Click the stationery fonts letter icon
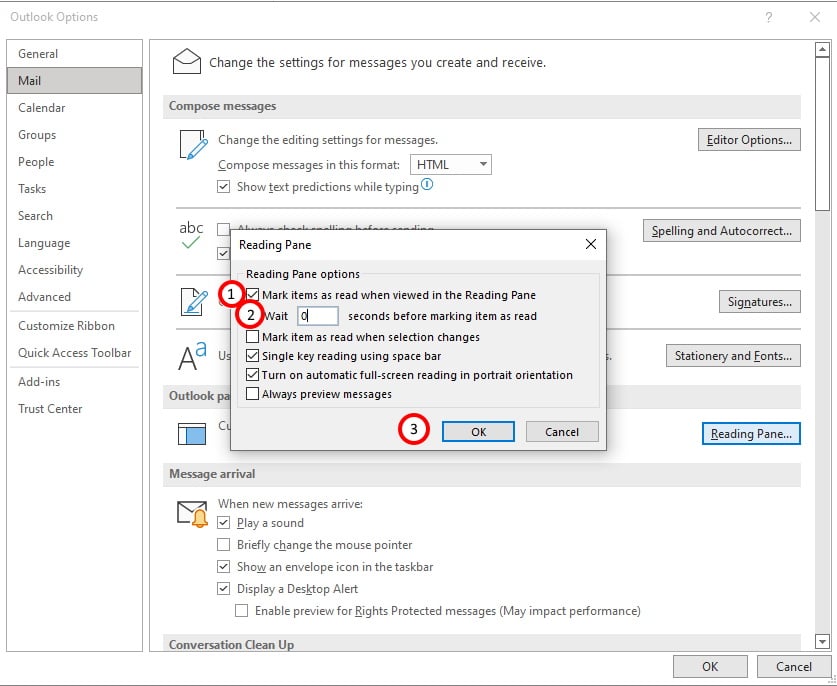 click(x=192, y=356)
